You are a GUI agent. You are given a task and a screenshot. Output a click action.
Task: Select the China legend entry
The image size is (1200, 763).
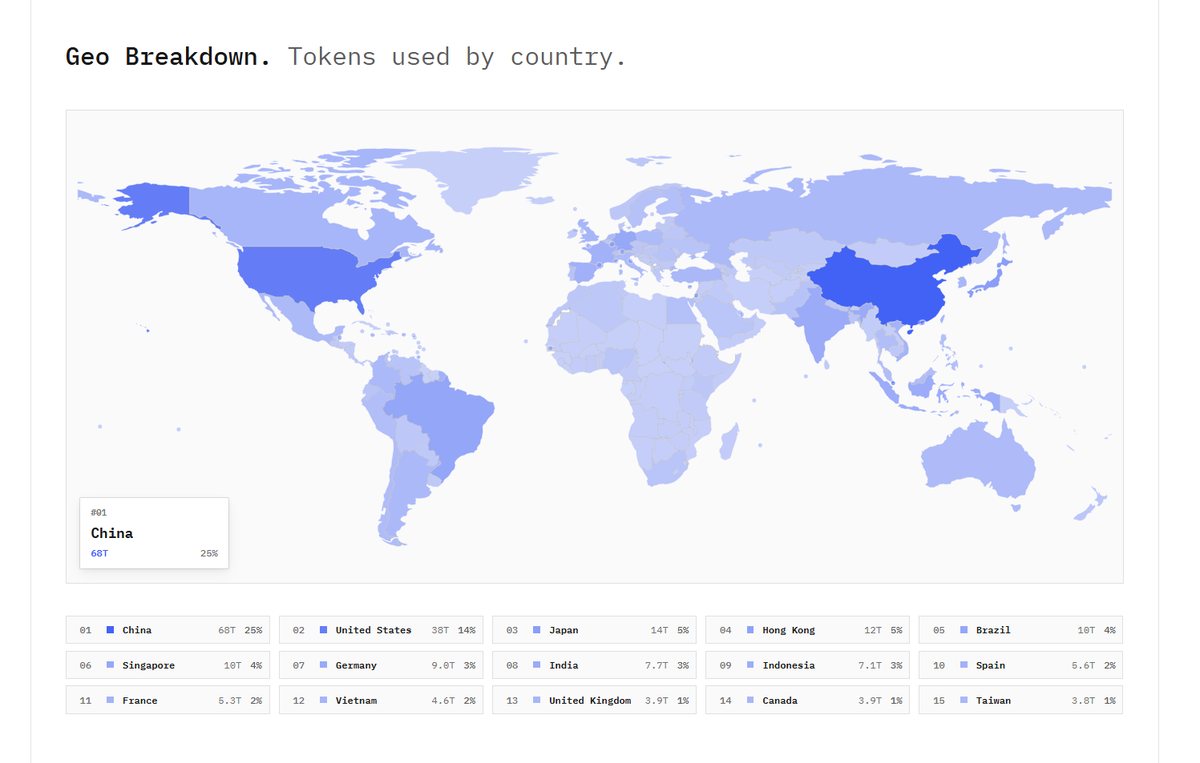coord(168,630)
